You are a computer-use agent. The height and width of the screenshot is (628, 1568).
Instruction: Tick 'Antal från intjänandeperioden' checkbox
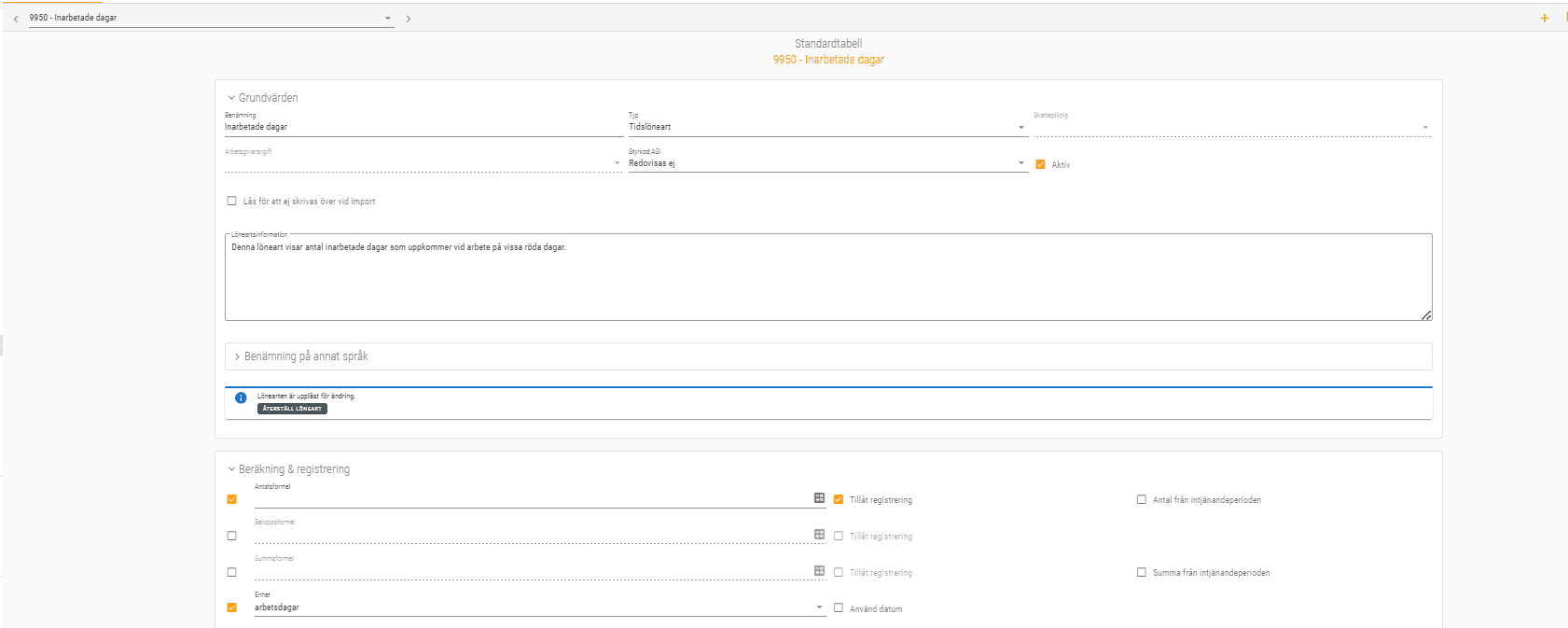pyautogui.click(x=1141, y=499)
